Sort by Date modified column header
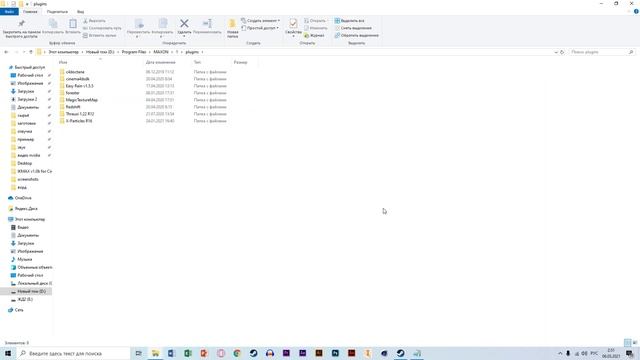The image size is (640, 360). (161, 62)
